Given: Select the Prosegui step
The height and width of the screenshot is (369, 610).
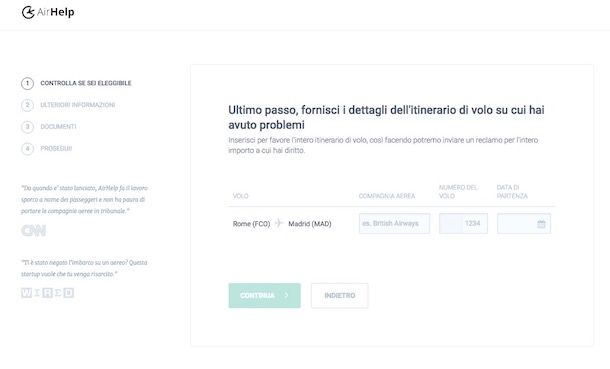Looking at the screenshot, I should (x=56, y=149).
